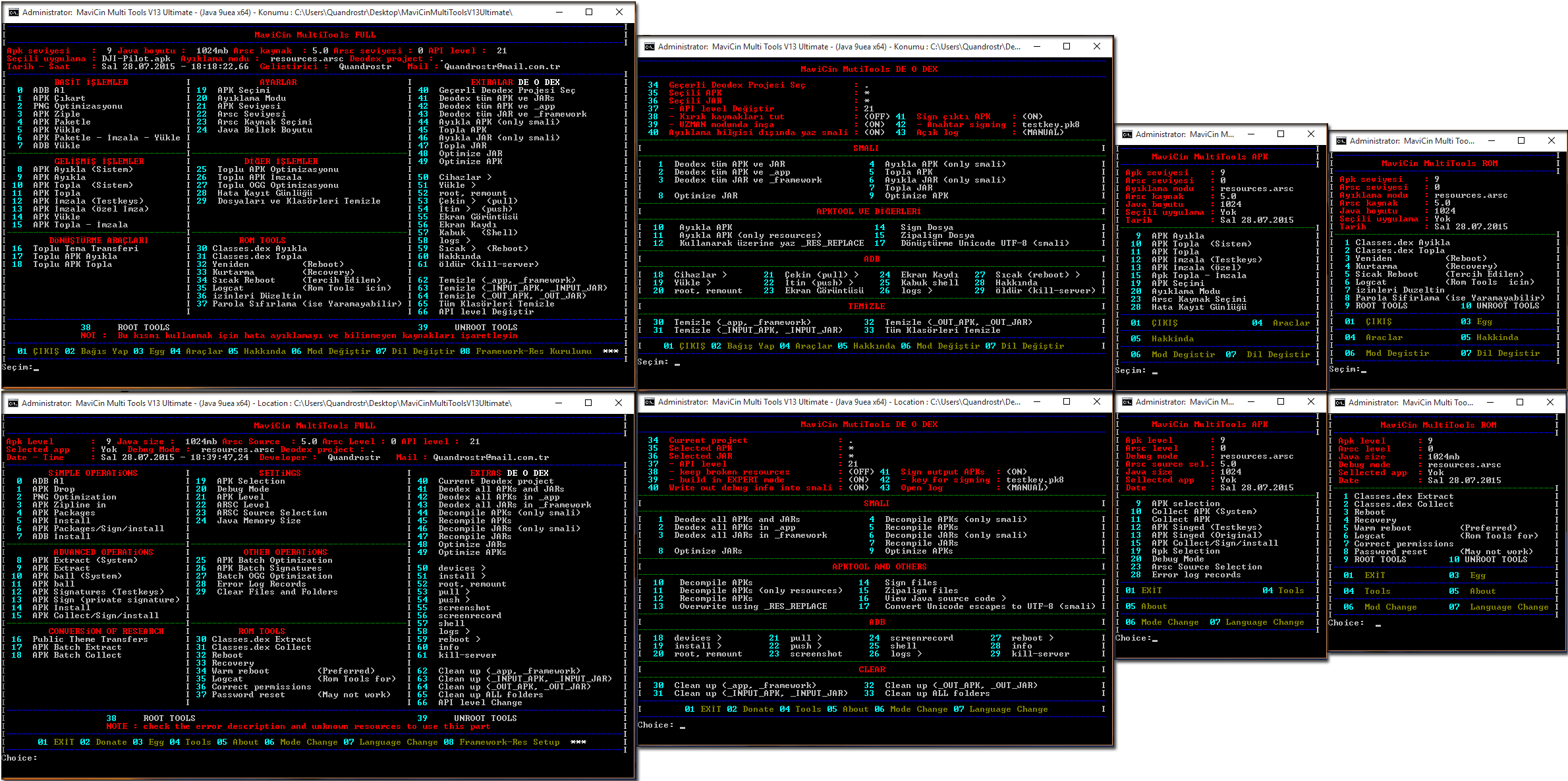This screenshot has width=1568, height=781.
Task: Select 'Toplu Tema Transferi' option 16
Action: coord(86,248)
